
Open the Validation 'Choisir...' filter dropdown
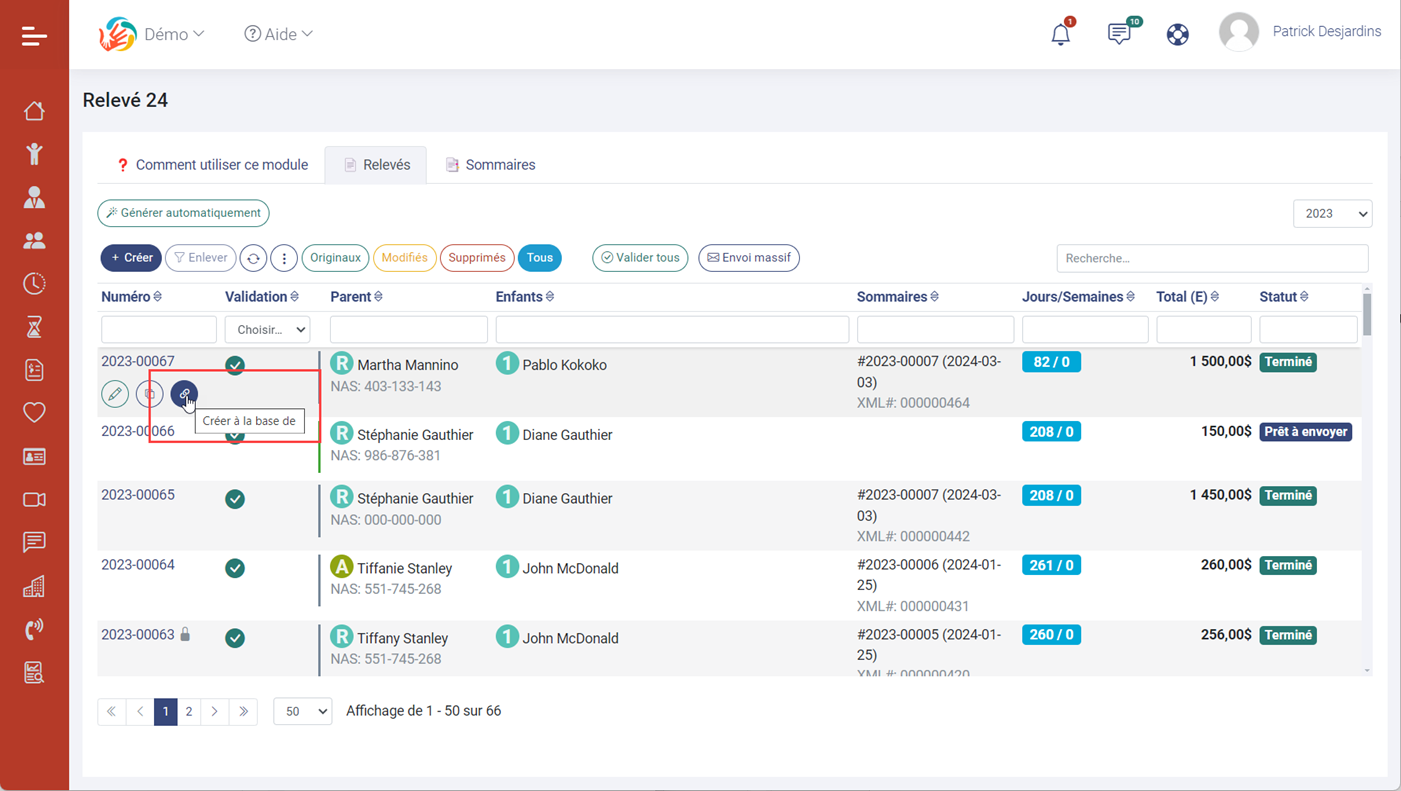click(x=268, y=329)
